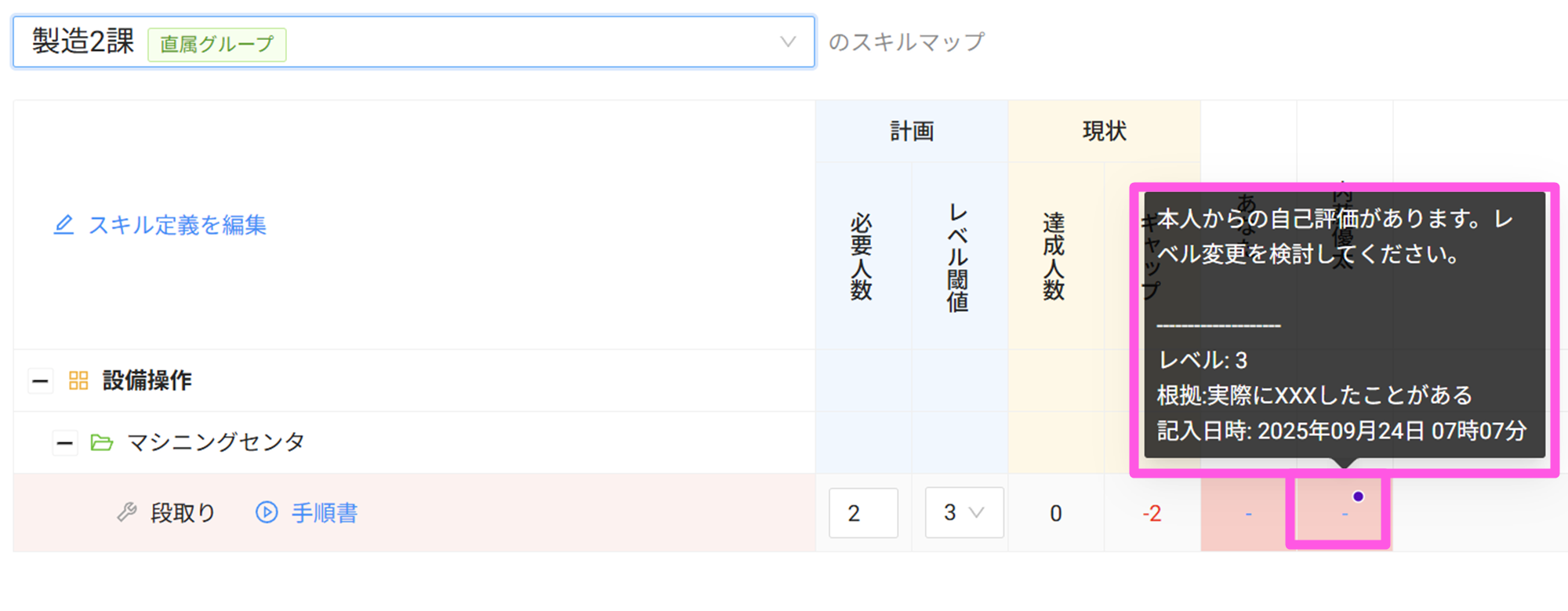Open the 手順書 link for 段取り

tap(325, 513)
